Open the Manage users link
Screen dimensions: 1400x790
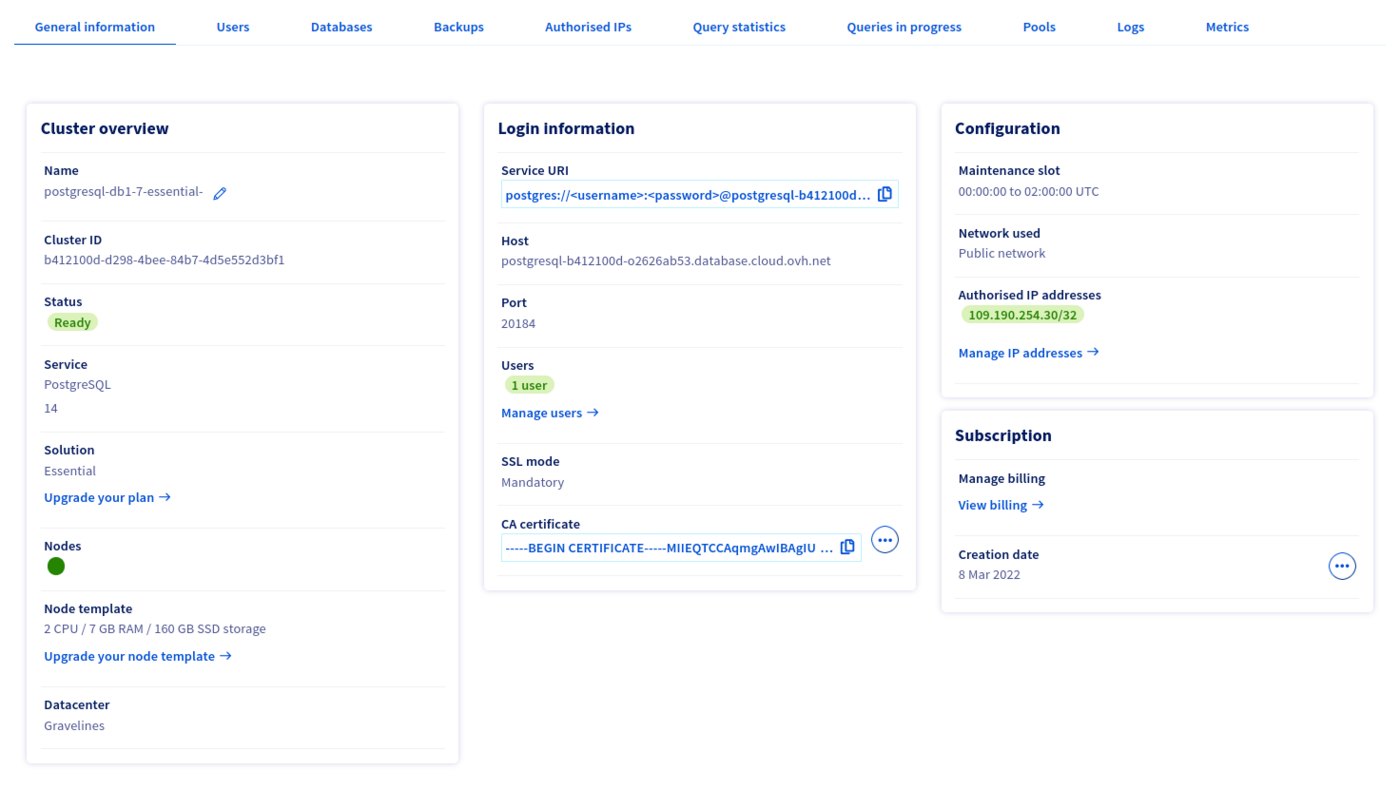click(x=549, y=413)
